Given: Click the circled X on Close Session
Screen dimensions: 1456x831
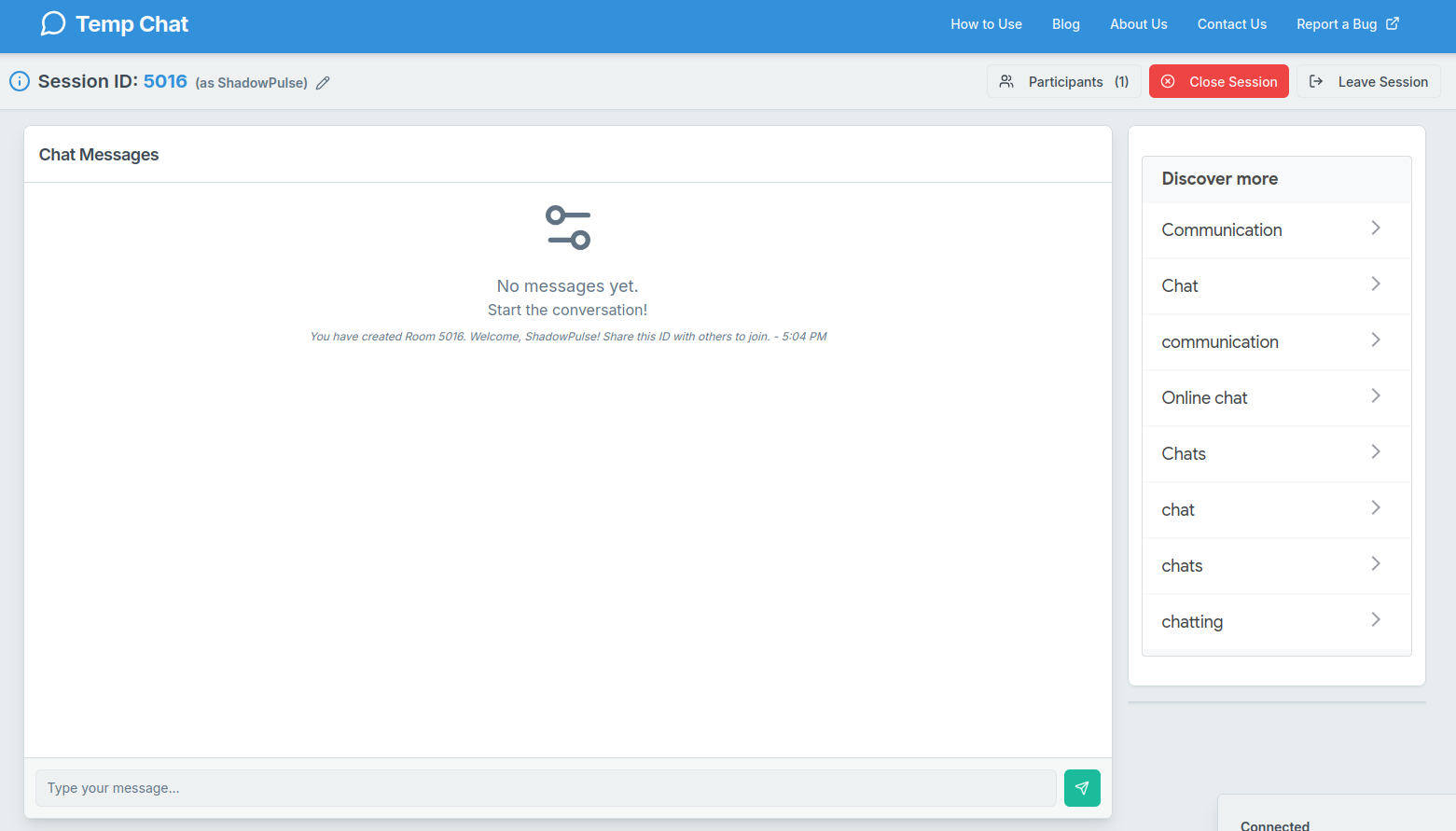Looking at the screenshot, I should click(x=1168, y=81).
